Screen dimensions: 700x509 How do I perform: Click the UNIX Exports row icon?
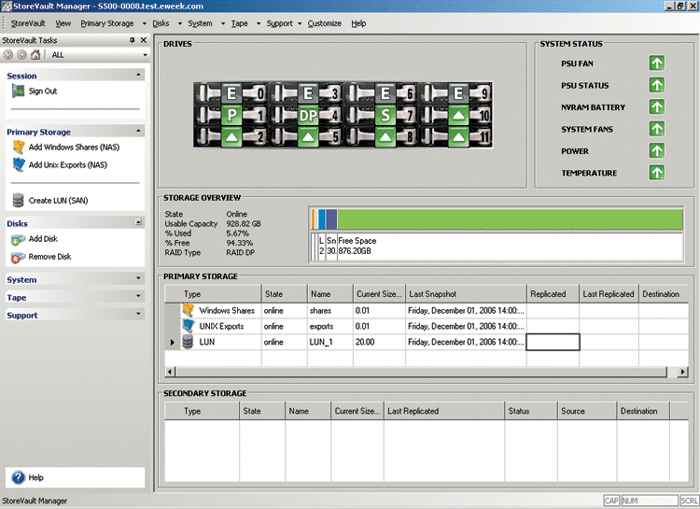(x=188, y=325)
